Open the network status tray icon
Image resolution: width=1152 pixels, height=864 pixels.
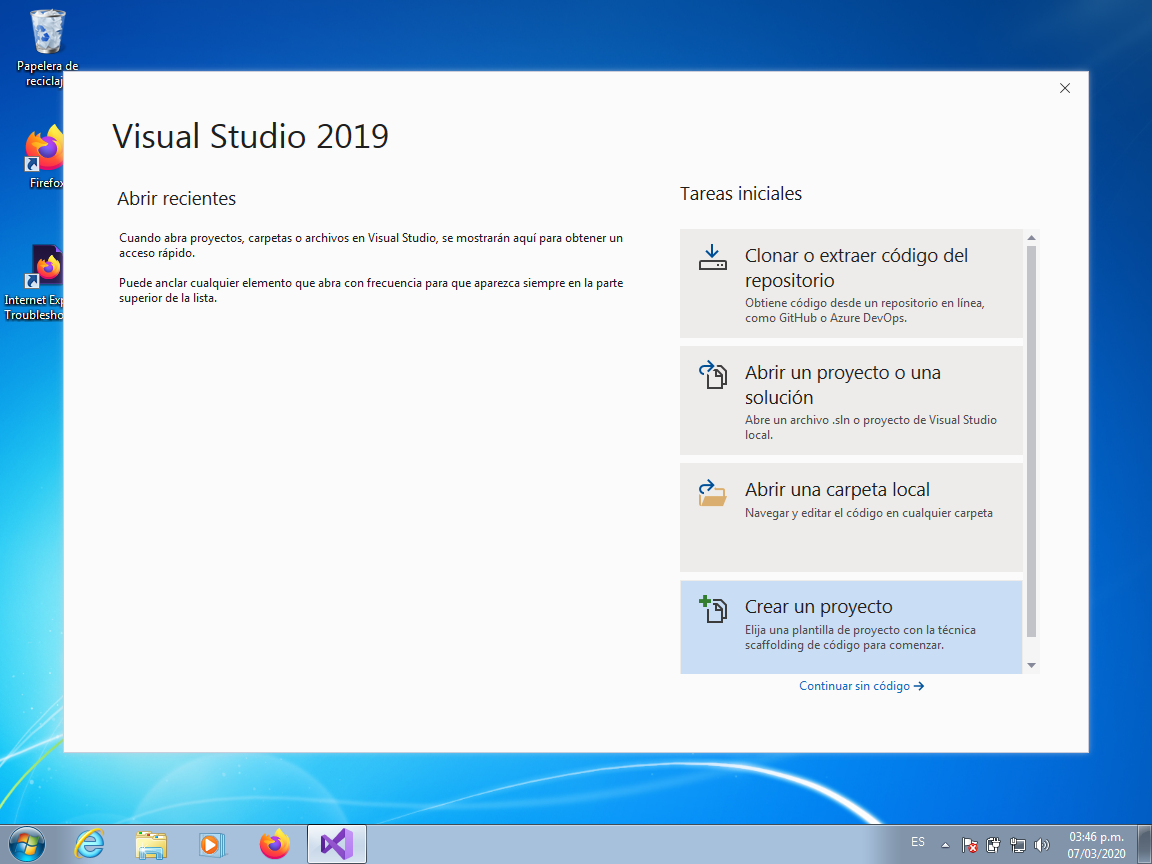(x=1019, y=844)
